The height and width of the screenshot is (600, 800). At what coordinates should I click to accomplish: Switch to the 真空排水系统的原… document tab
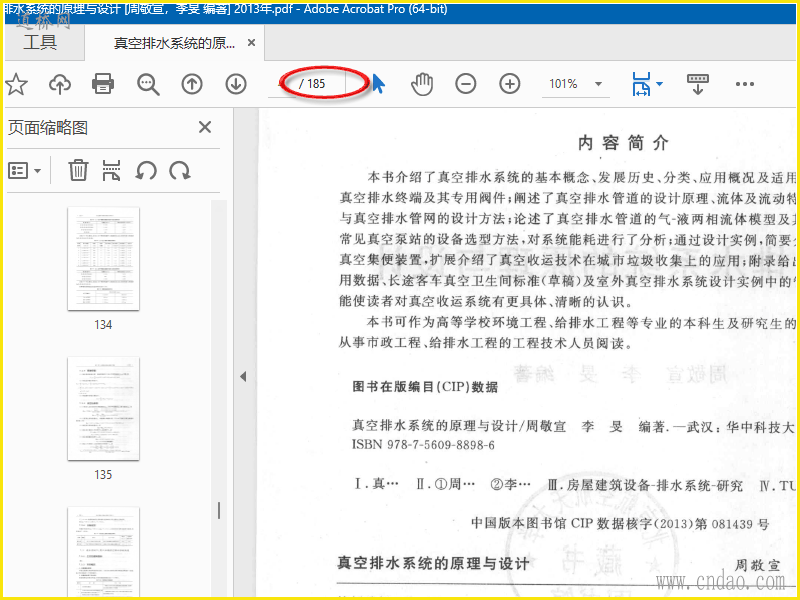tap(174, 43)
